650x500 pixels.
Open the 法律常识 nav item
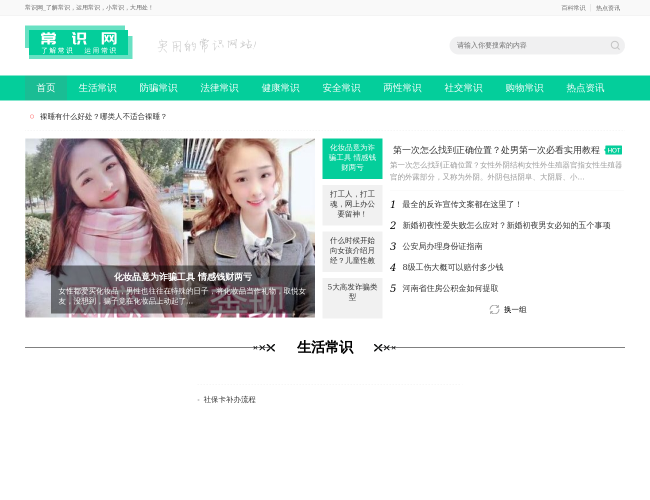pos(219,88)
